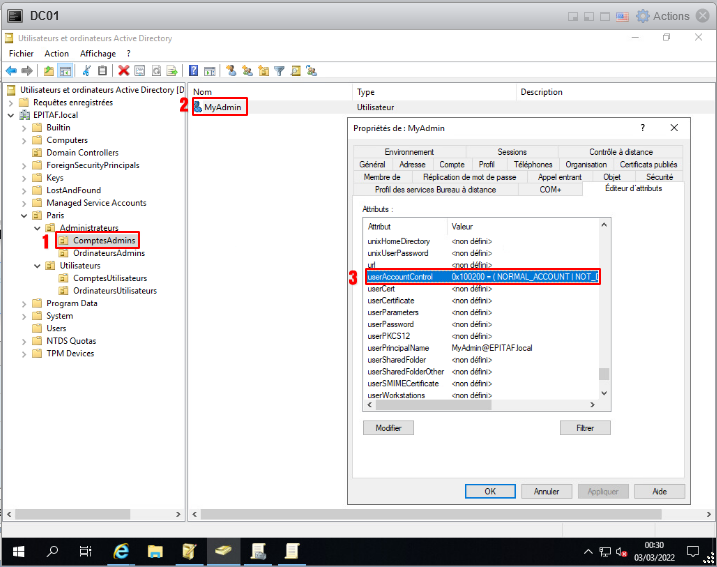Click the Modifier button
717x567 pixels.
click(388, 427)
